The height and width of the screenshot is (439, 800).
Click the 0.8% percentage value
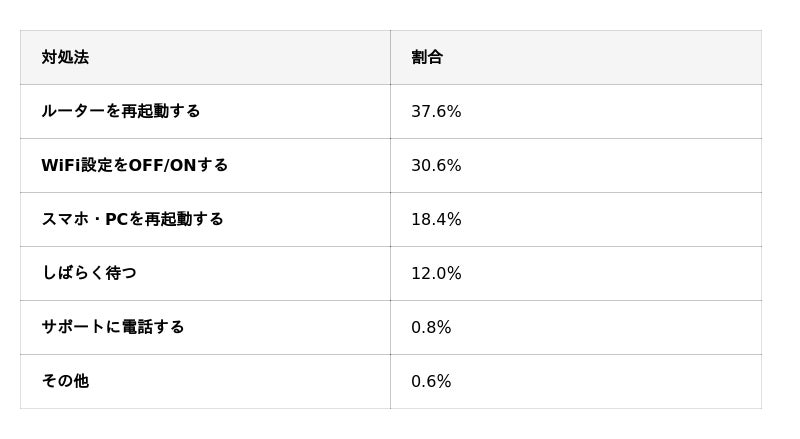(431, 328)
